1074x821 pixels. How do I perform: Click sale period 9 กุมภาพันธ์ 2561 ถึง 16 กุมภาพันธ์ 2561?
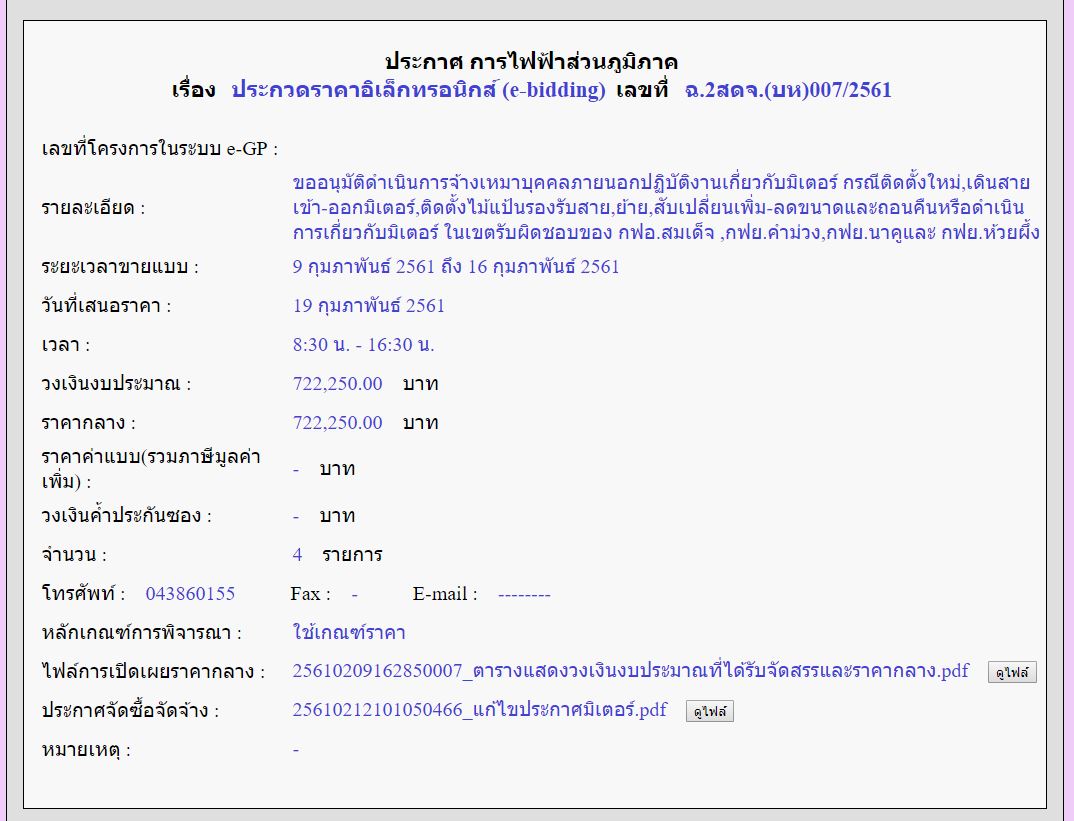tap(456, 266)
